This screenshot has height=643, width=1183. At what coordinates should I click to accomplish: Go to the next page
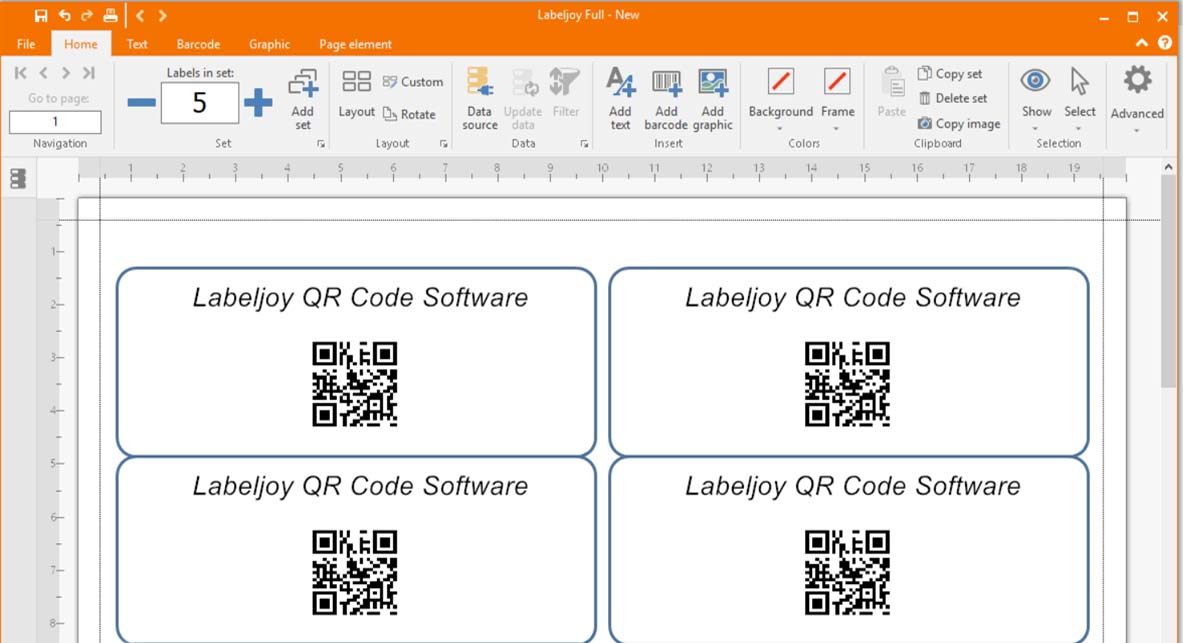click(66, 72)
